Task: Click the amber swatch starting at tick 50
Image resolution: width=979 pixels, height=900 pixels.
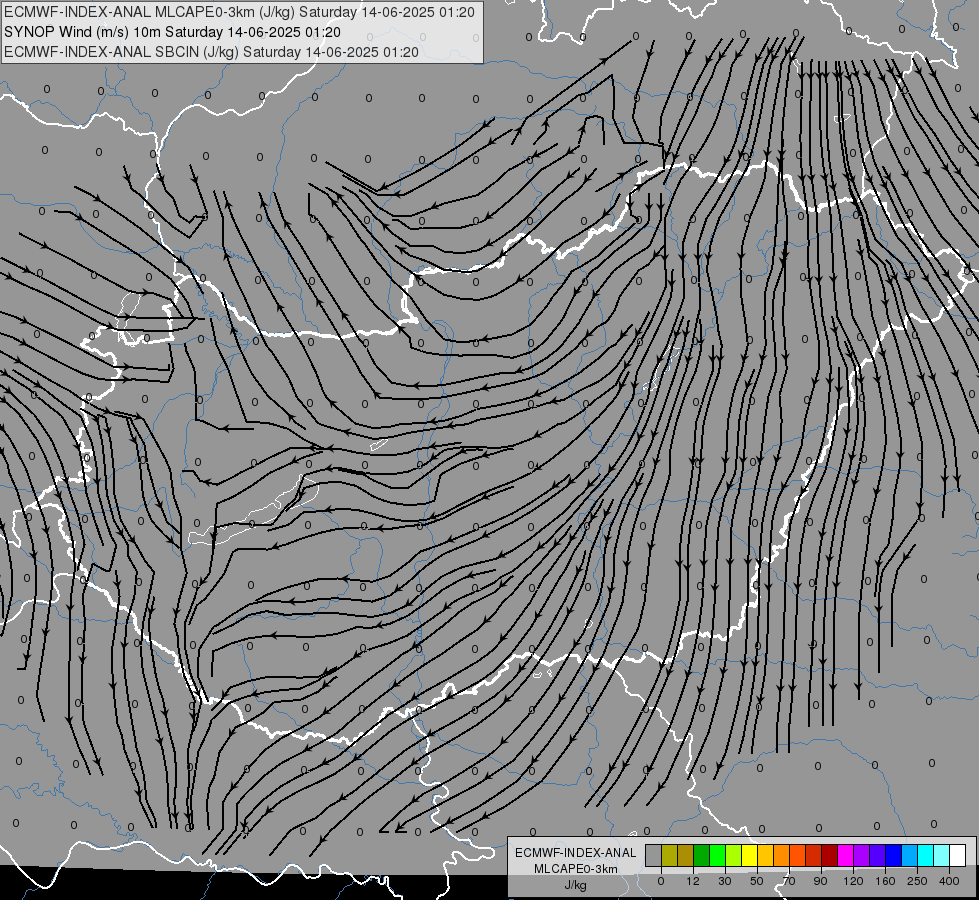Action: (765, 856)
